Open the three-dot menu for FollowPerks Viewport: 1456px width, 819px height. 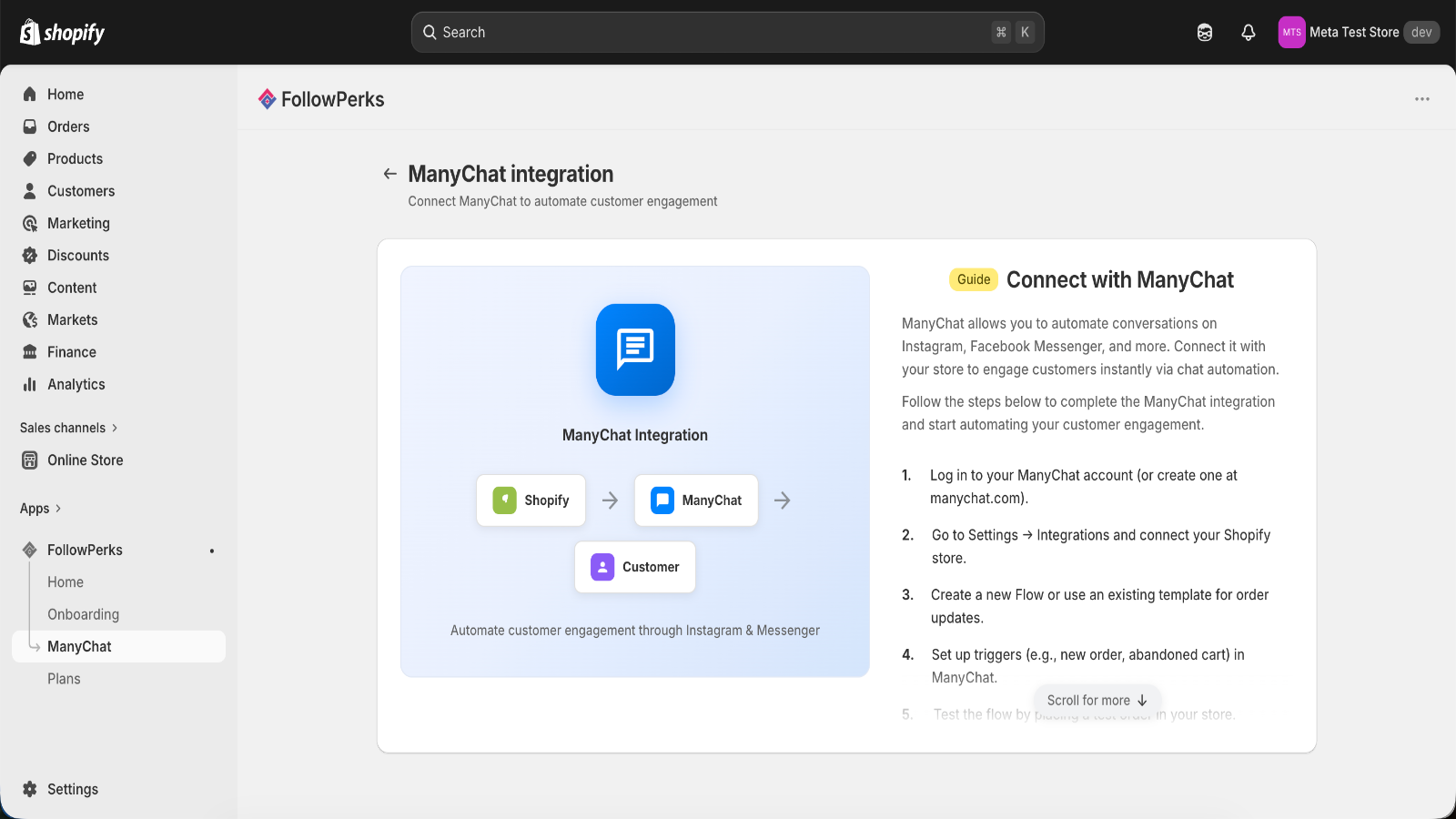(1421, 99)
